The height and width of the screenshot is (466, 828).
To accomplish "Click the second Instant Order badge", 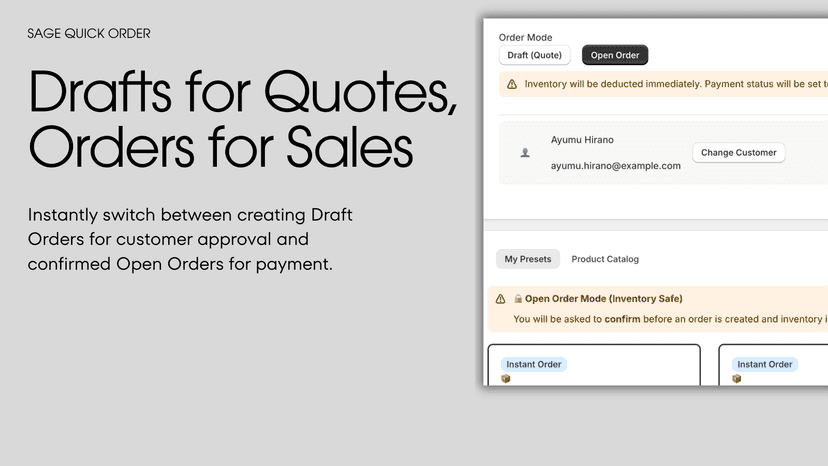I will pyautogui.click(x=765, y=364).
